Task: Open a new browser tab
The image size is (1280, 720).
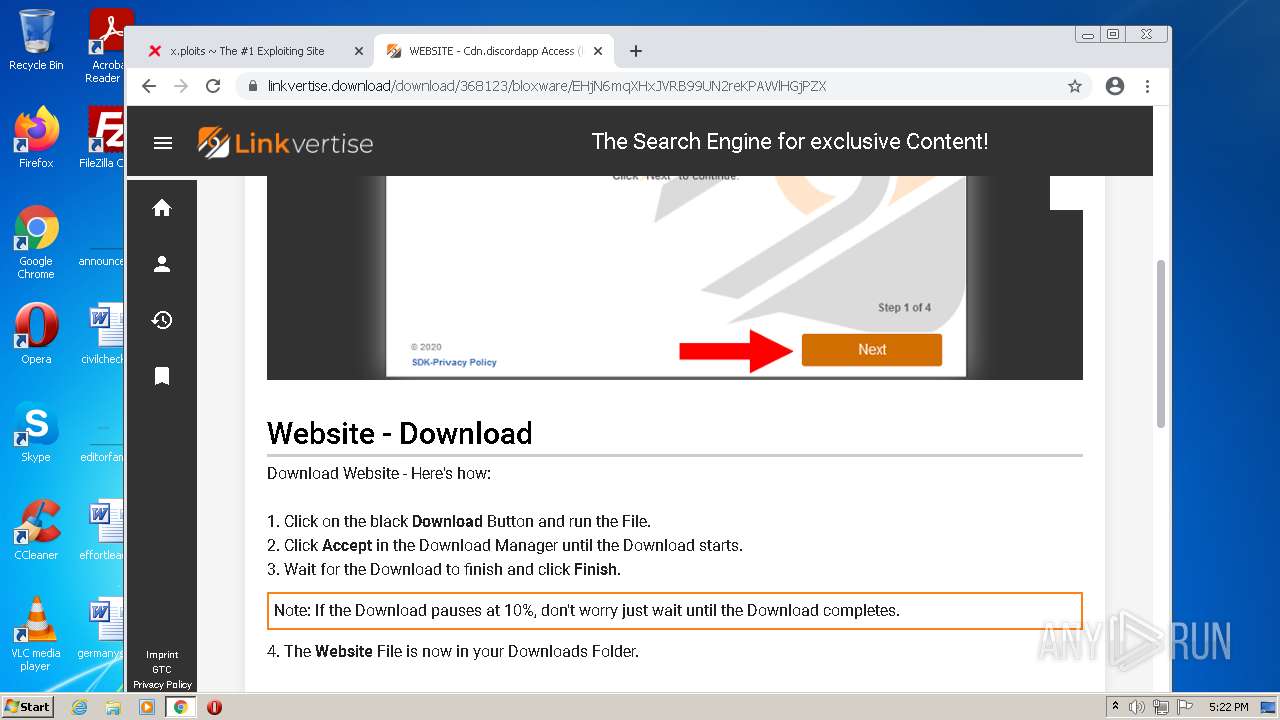Action: coord(636,51)
